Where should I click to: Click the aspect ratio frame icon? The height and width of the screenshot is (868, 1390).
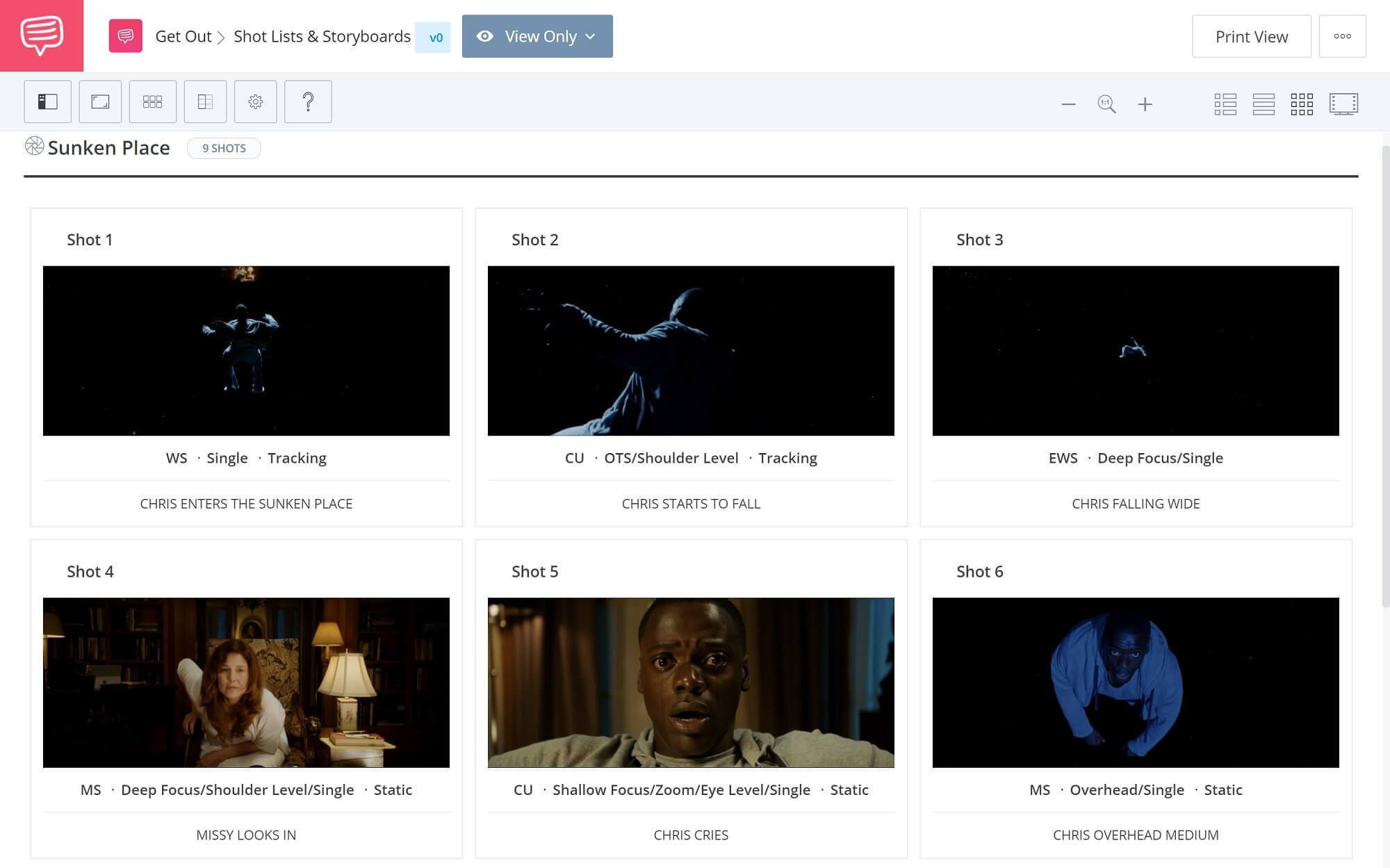[x=100, y=101]
